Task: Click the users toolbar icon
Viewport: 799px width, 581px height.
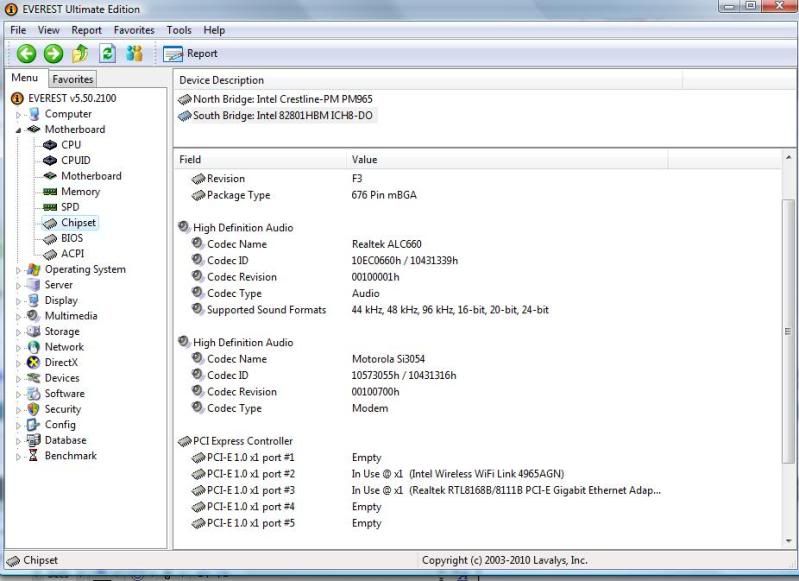Action: point(135,53)
